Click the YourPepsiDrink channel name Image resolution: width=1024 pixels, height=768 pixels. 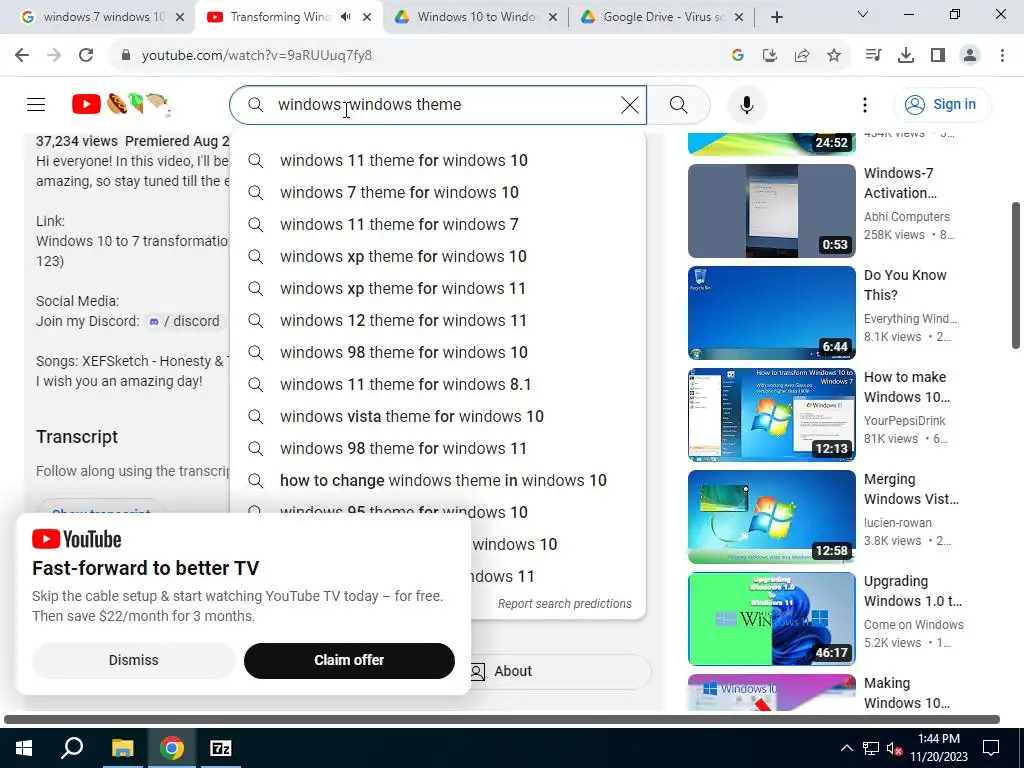904,421
